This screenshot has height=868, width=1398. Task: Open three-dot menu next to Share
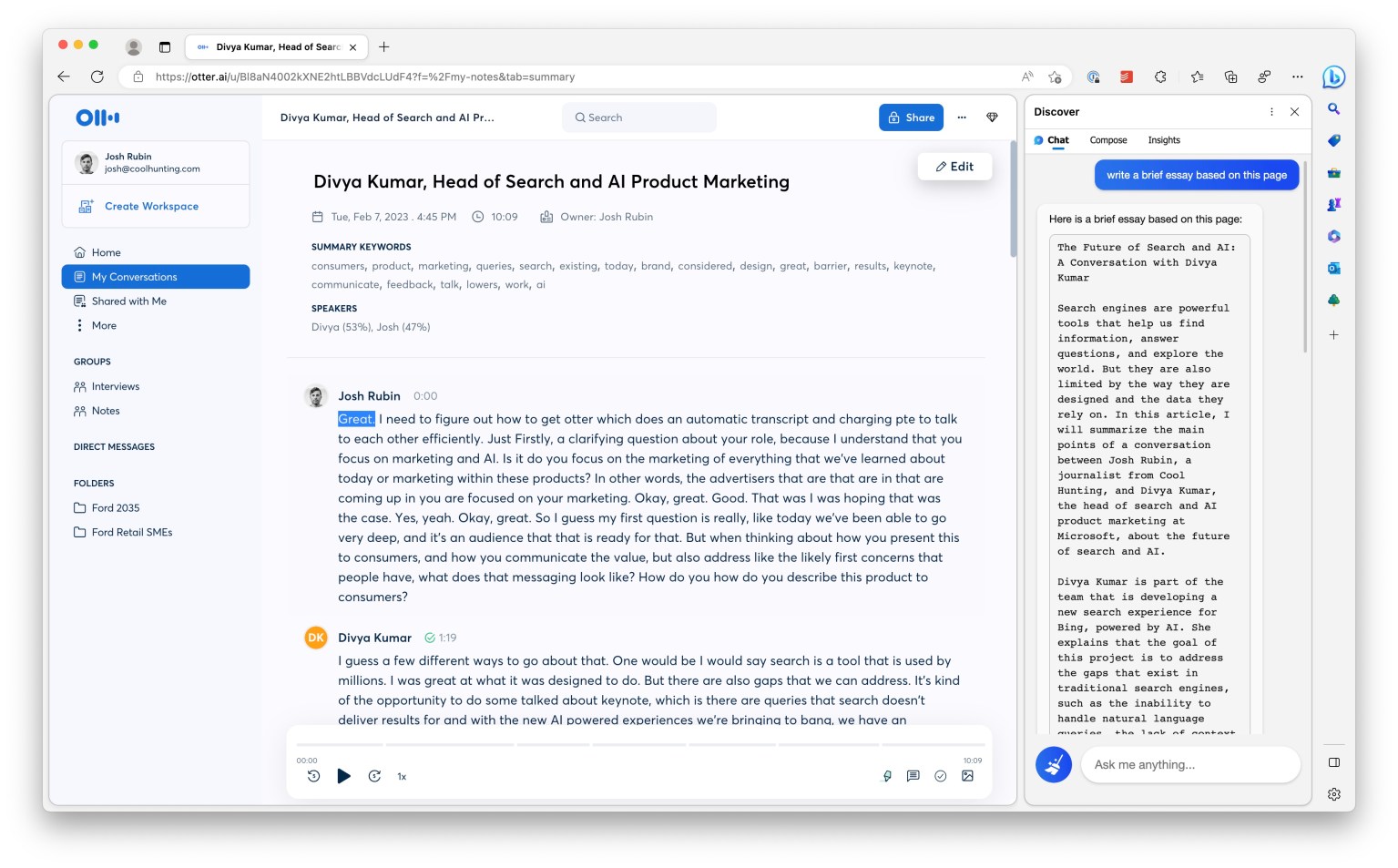click(x=962, y=117)
